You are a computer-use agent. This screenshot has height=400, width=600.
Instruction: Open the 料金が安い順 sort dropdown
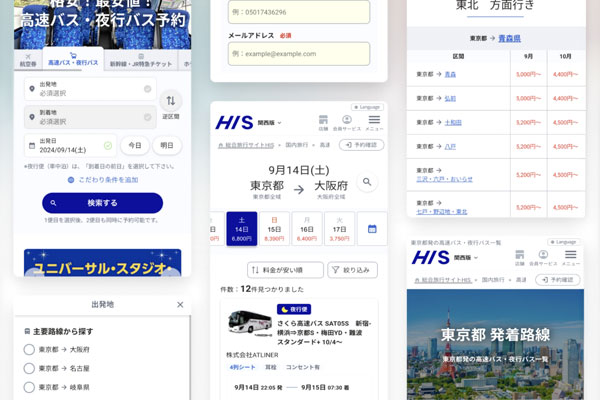point(285,270)
